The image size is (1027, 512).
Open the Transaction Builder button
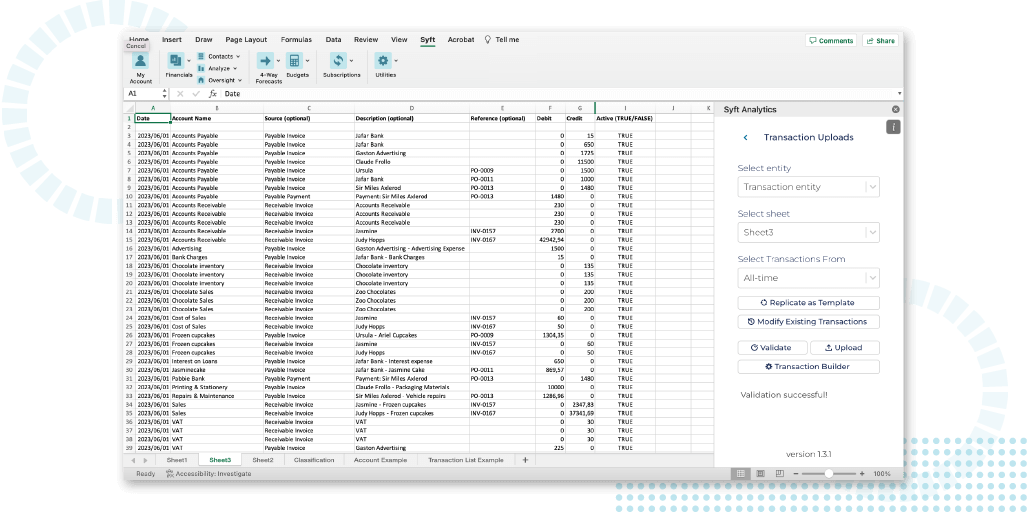[x=808, y=367]
